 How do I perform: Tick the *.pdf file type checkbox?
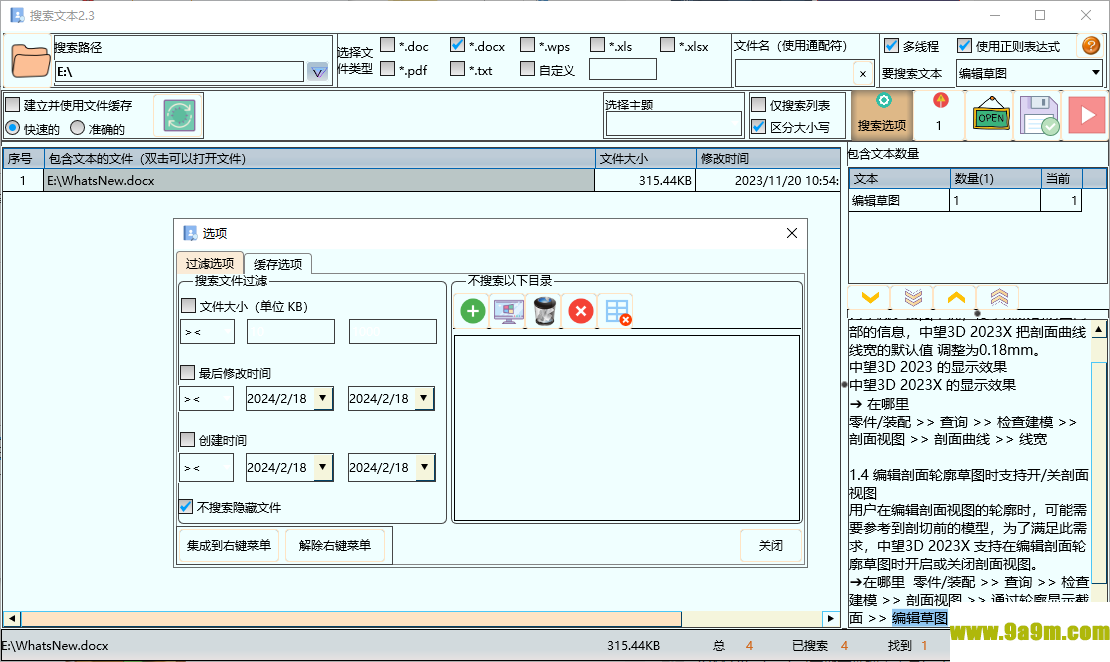pyautogui.click(x=387, y=69)
